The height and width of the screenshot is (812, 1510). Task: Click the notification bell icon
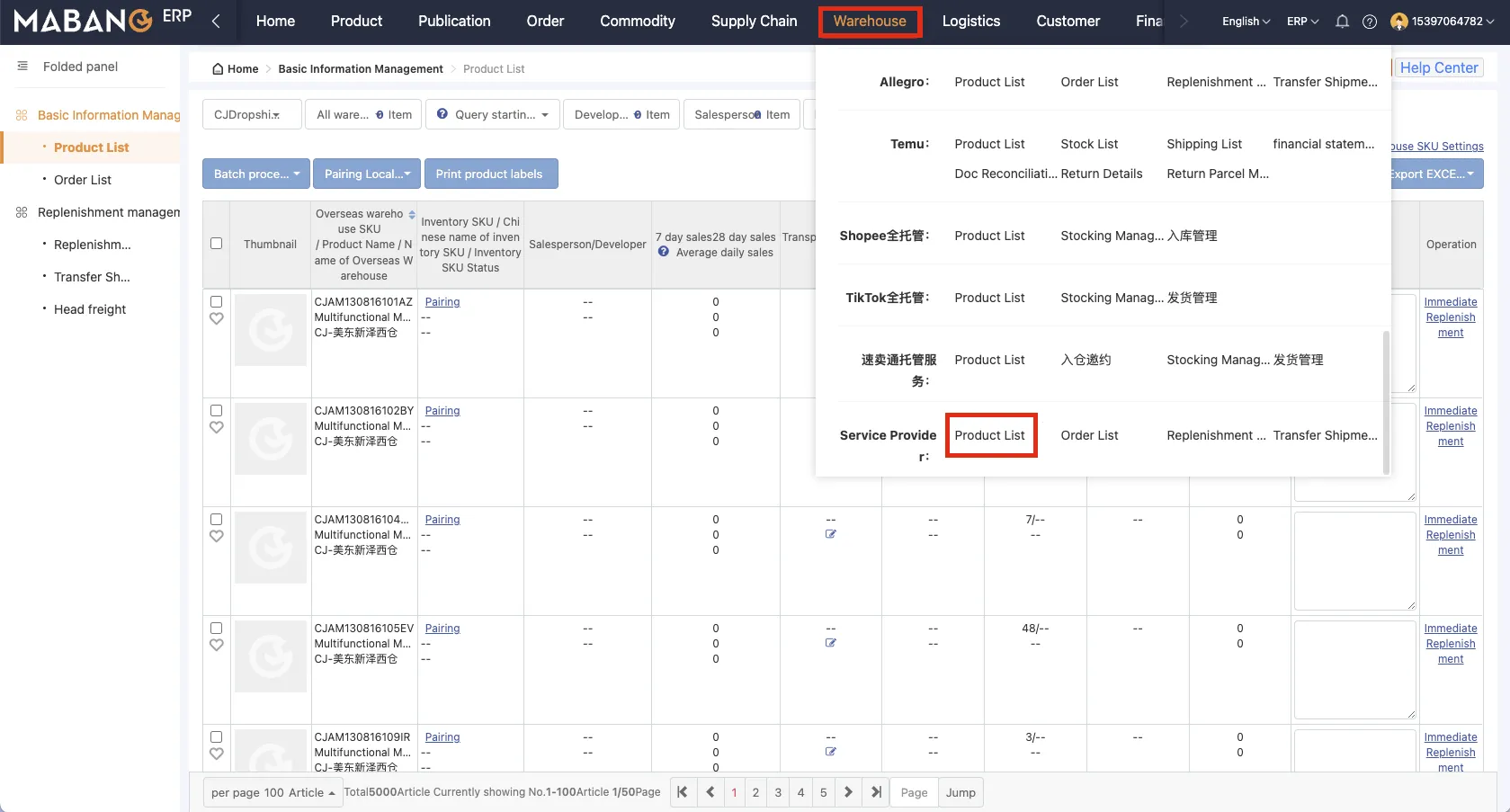point(1342,22)
